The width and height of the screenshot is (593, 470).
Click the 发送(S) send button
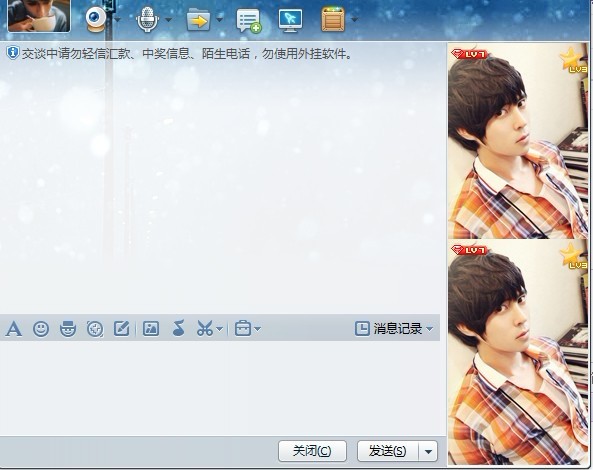[x=388, y=451]
